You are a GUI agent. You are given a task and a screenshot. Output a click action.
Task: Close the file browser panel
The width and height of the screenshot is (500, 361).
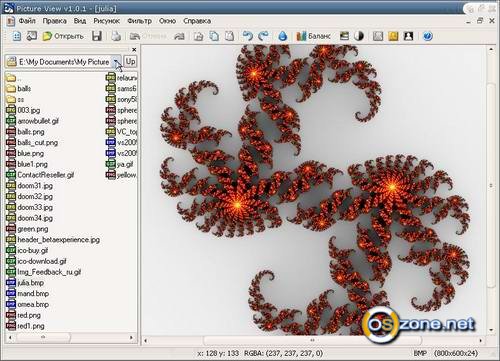tap(134, 50)
